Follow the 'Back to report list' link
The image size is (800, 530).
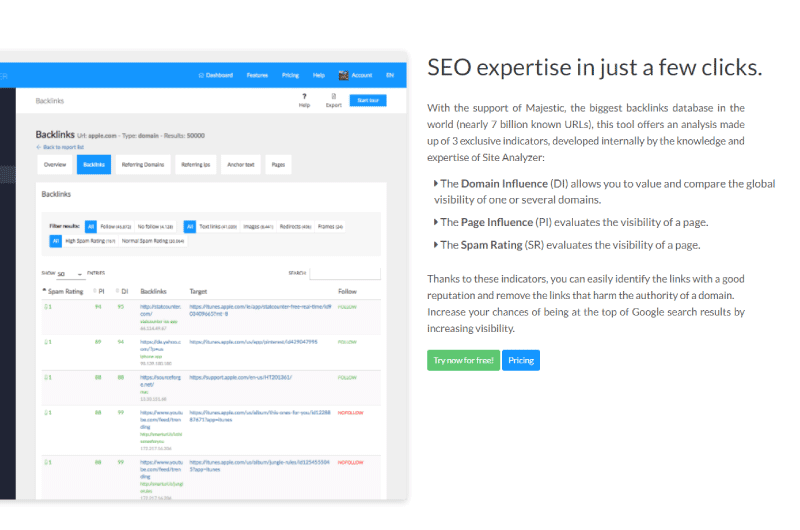[60, 147]
